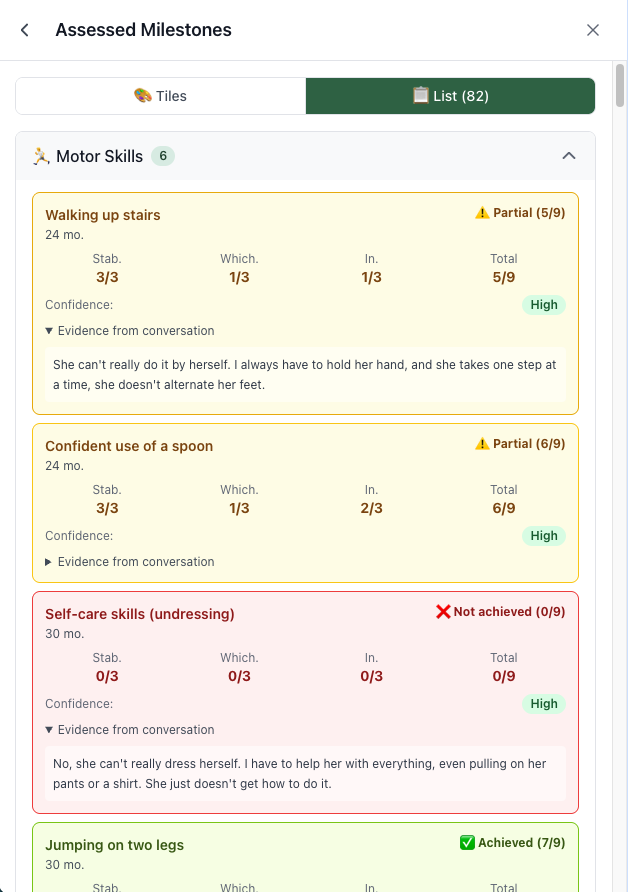
Task: Close the Assessed Milestones panel
Action: point(593,30)
